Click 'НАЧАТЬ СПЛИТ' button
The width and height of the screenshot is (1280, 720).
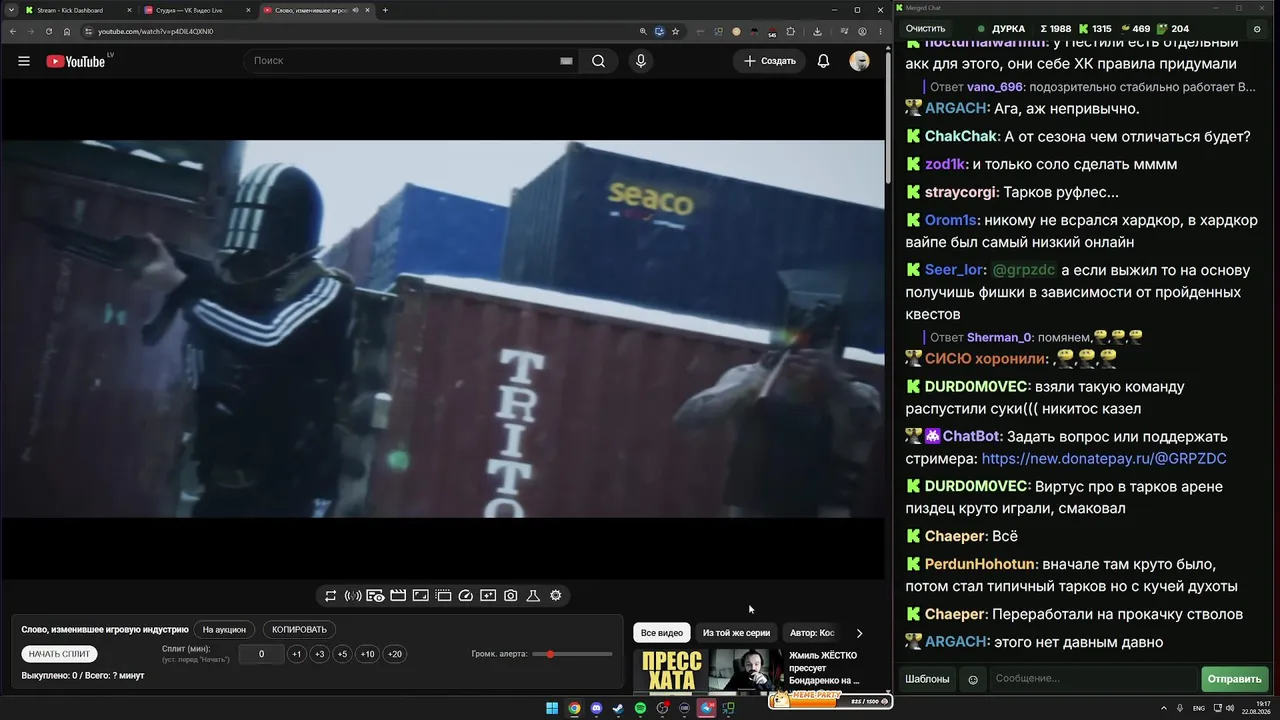click(59, 654)
